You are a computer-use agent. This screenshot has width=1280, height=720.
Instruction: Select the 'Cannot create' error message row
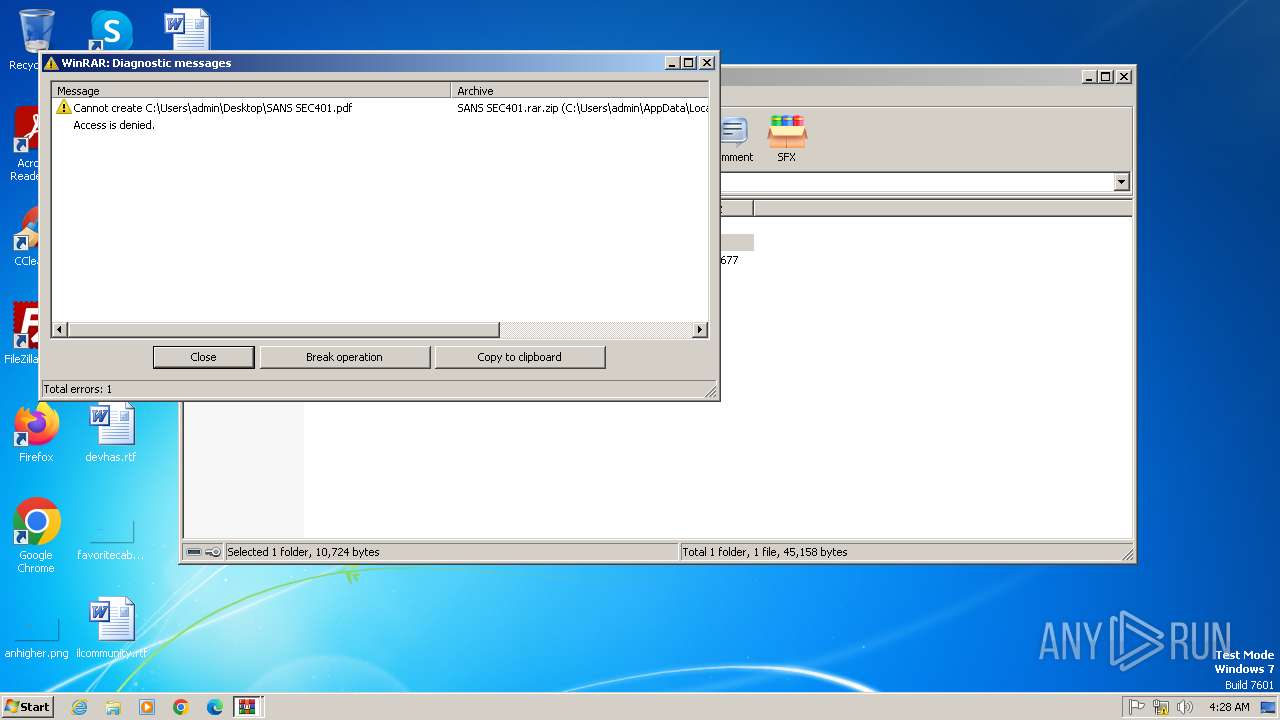click(x=380, y=108)
